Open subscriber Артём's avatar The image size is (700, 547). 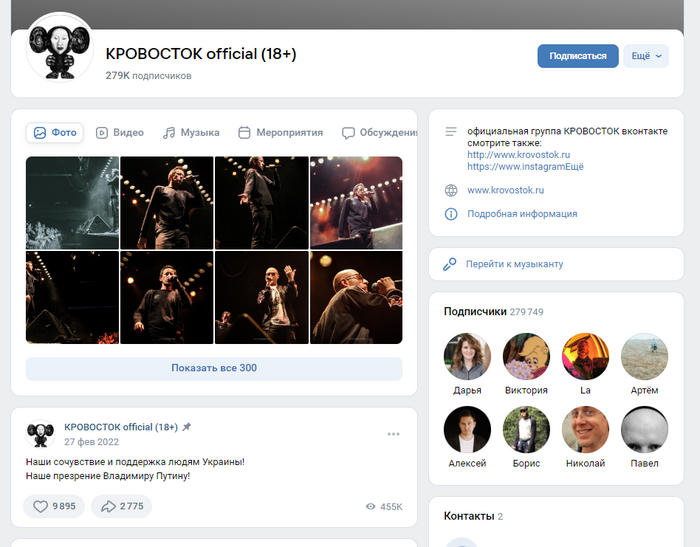click(x=644, y=356)
